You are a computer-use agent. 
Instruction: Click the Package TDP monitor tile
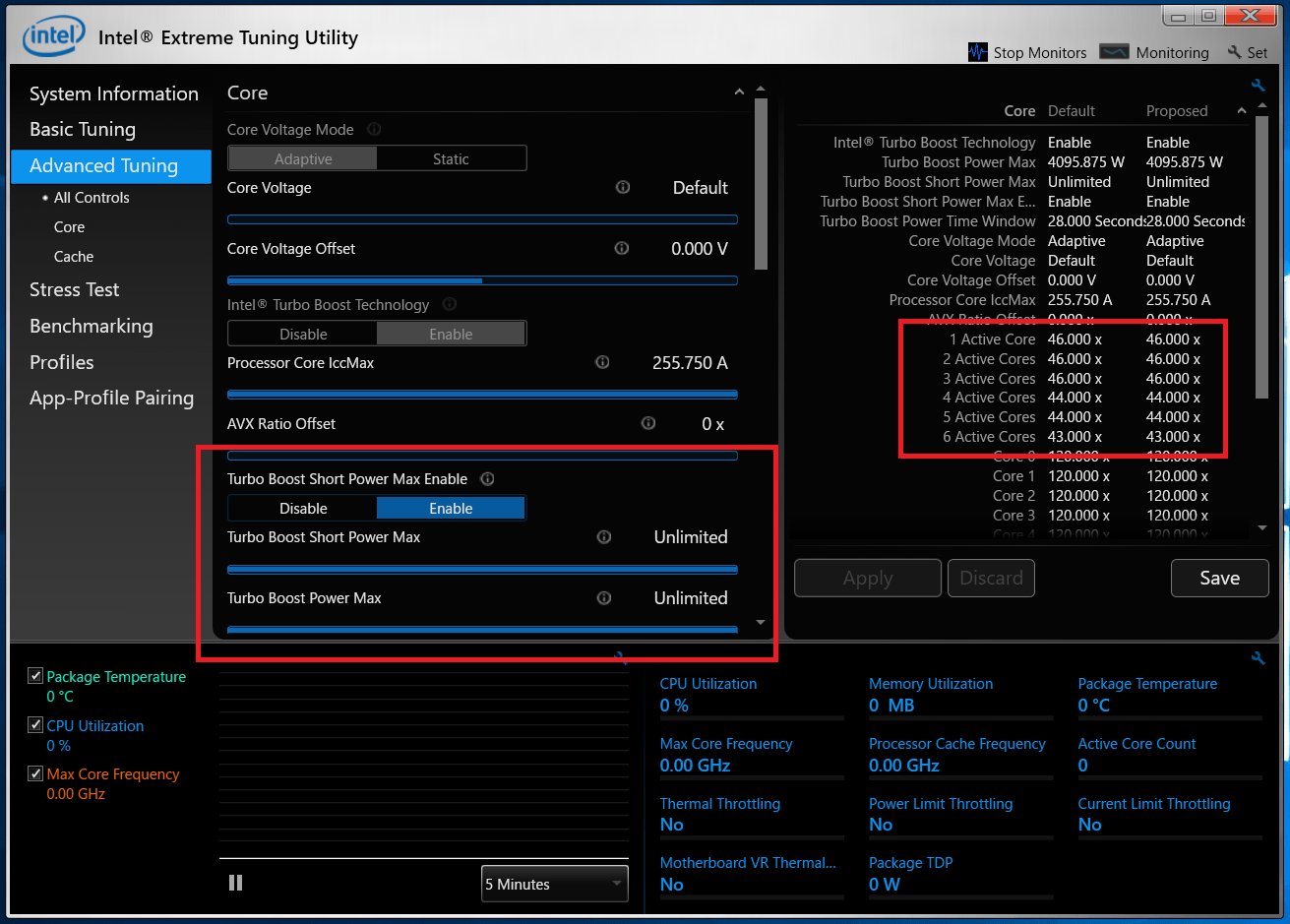960,875
